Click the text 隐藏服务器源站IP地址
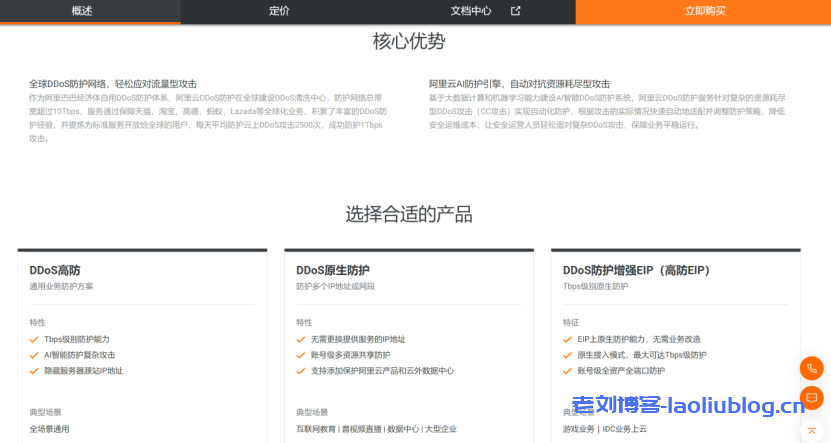Viewport: 831px width, 443px height. [83, 371]
